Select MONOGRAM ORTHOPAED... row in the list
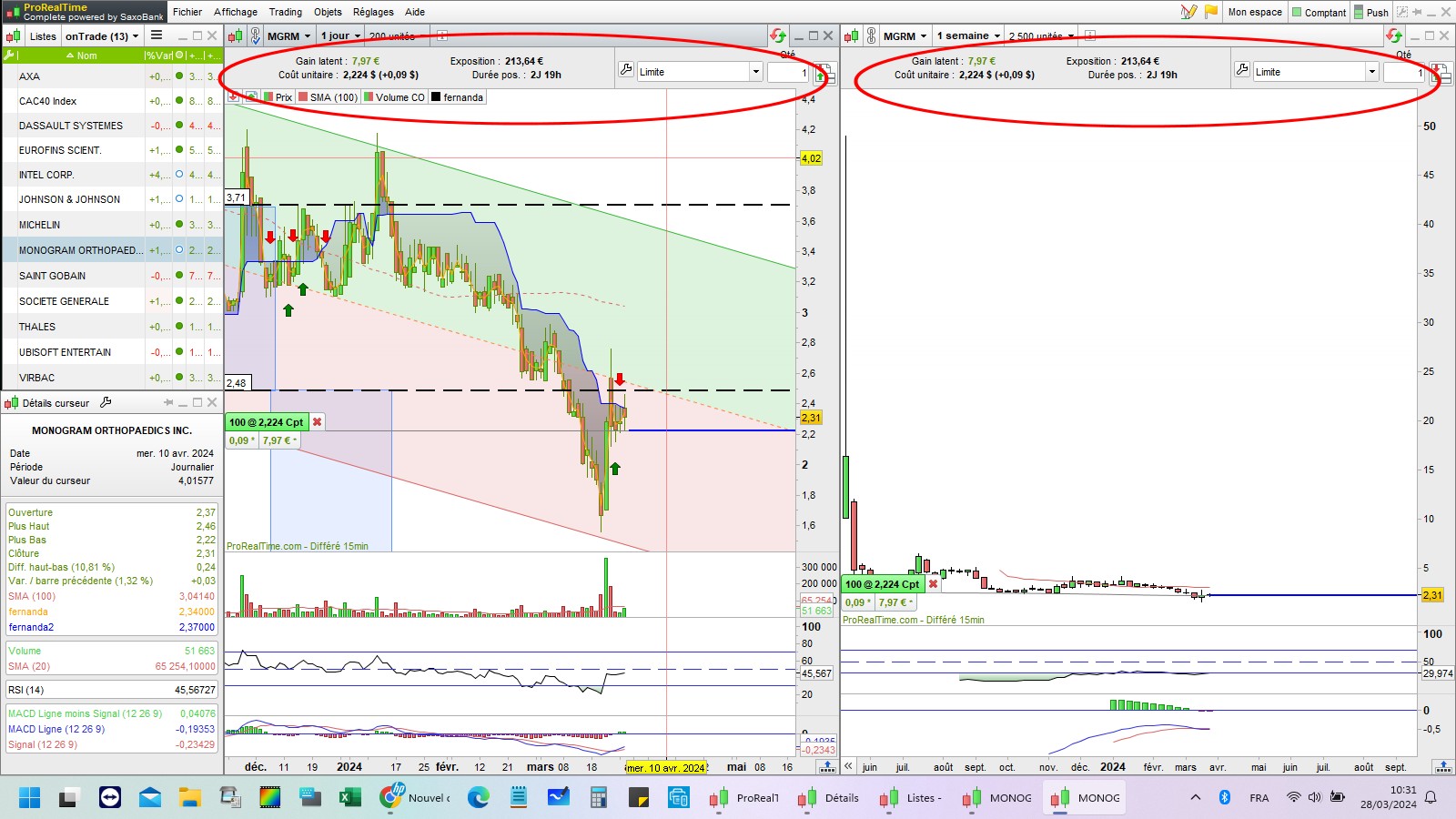This screenshot has width=1456, height=819. click(111, 250)
